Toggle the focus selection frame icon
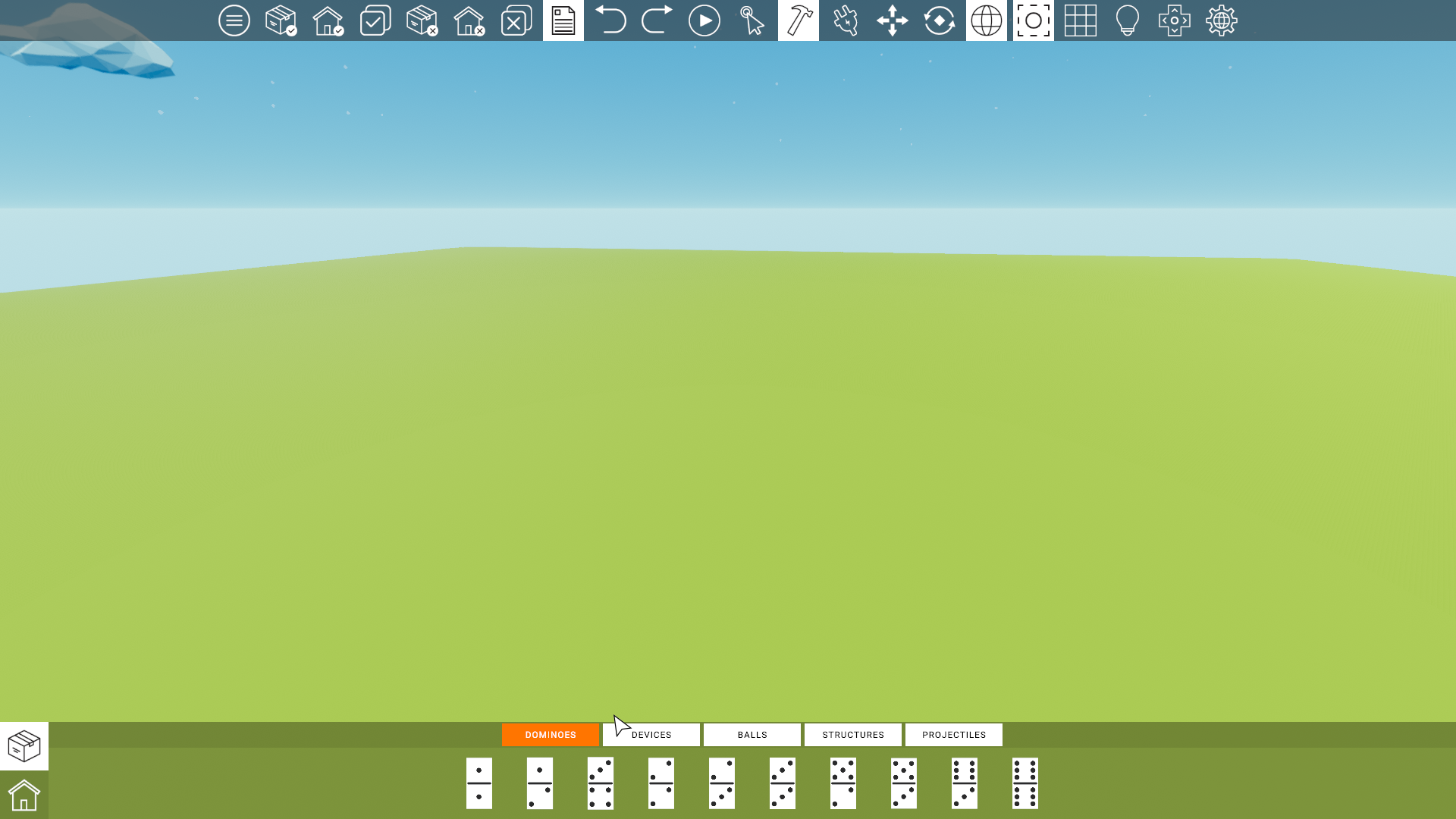This screenshot has height=819, width=1456. 1034,20
